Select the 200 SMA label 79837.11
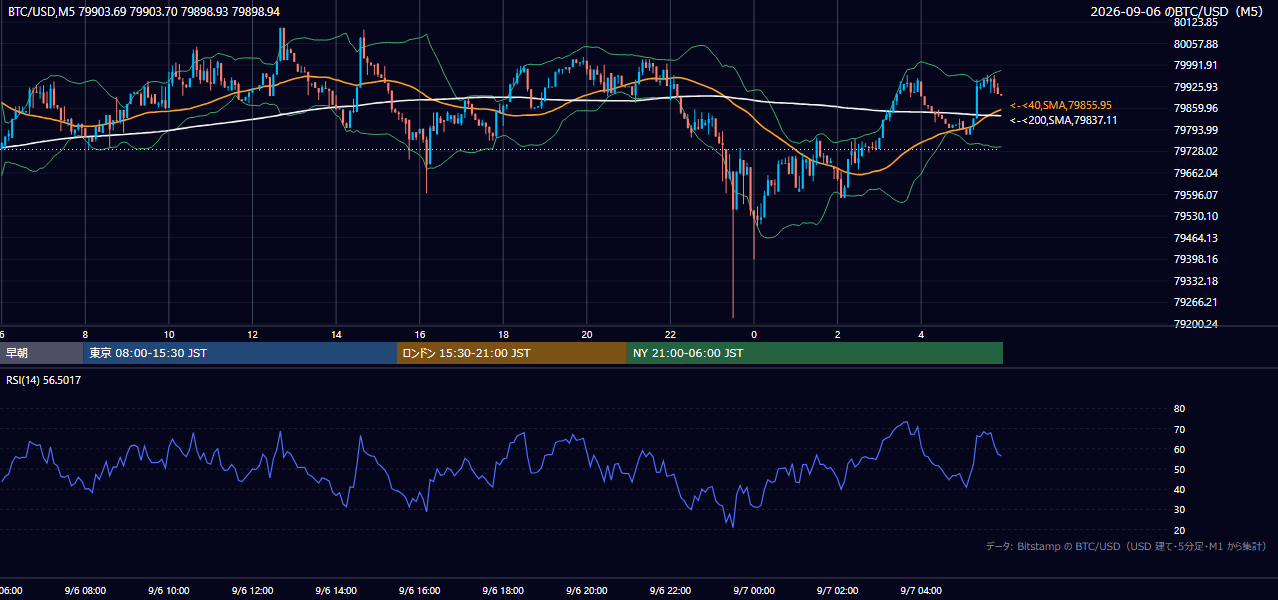 point(1064,120)
